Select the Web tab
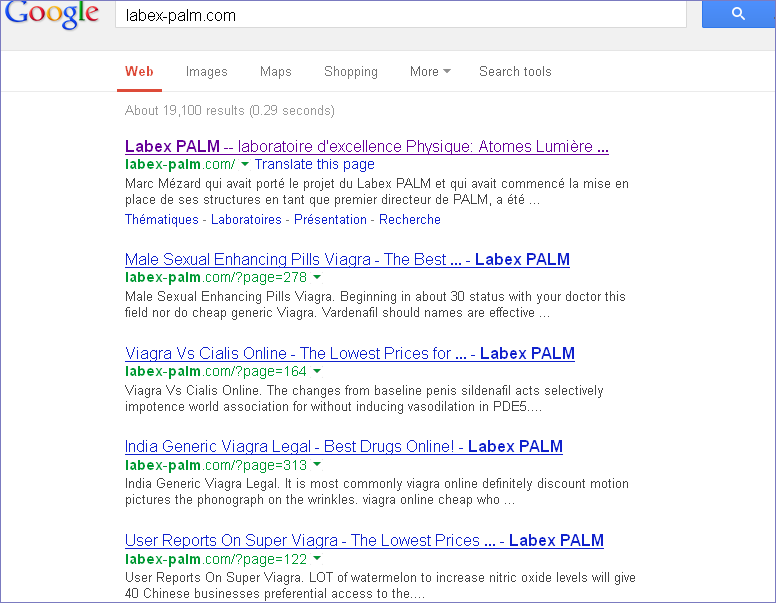776x603 pixels. click(x=139, y=72)
